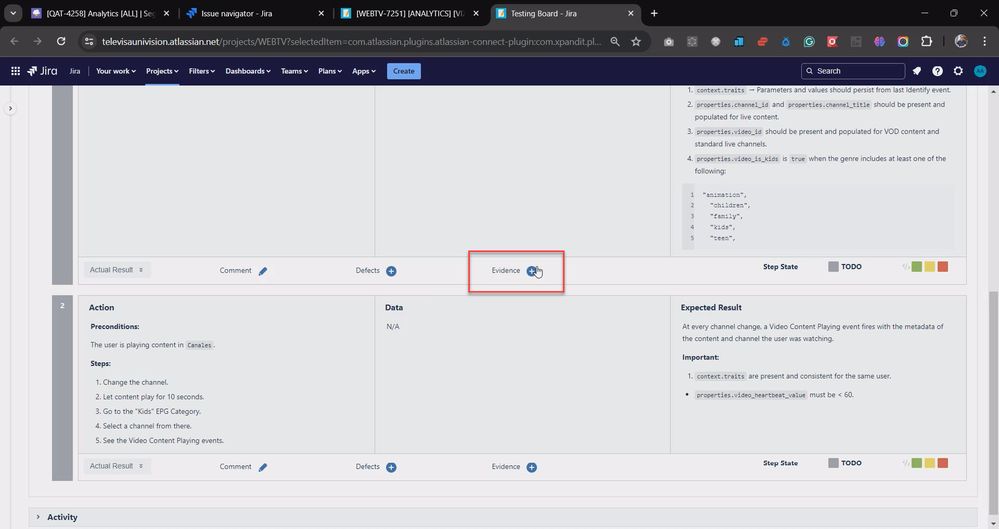Set step 2 state to green pass
The height and width of the screenshot is (529, 999).
coord(916,463)
